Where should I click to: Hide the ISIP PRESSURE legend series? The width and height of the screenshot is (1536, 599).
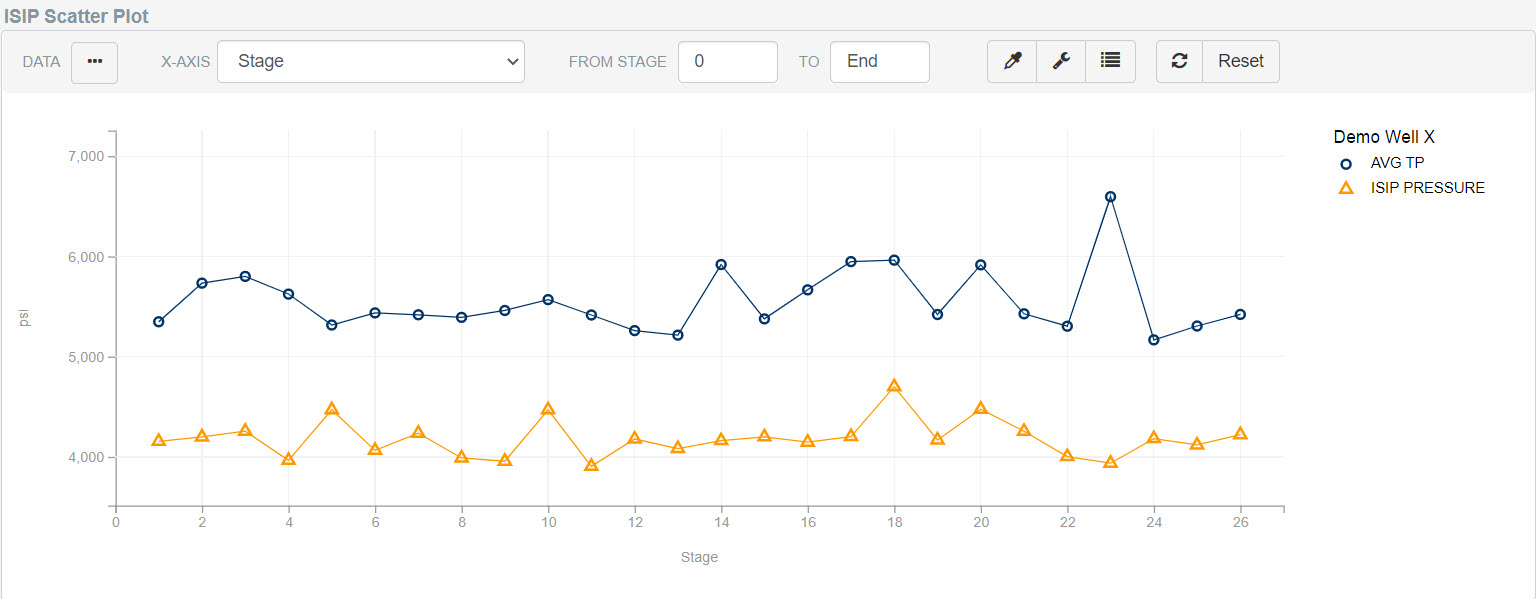click(x=1426, y=188)
